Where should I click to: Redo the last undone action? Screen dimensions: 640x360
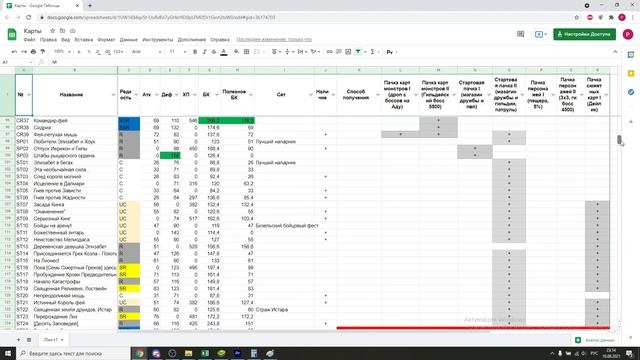click(x=24, y=52)
